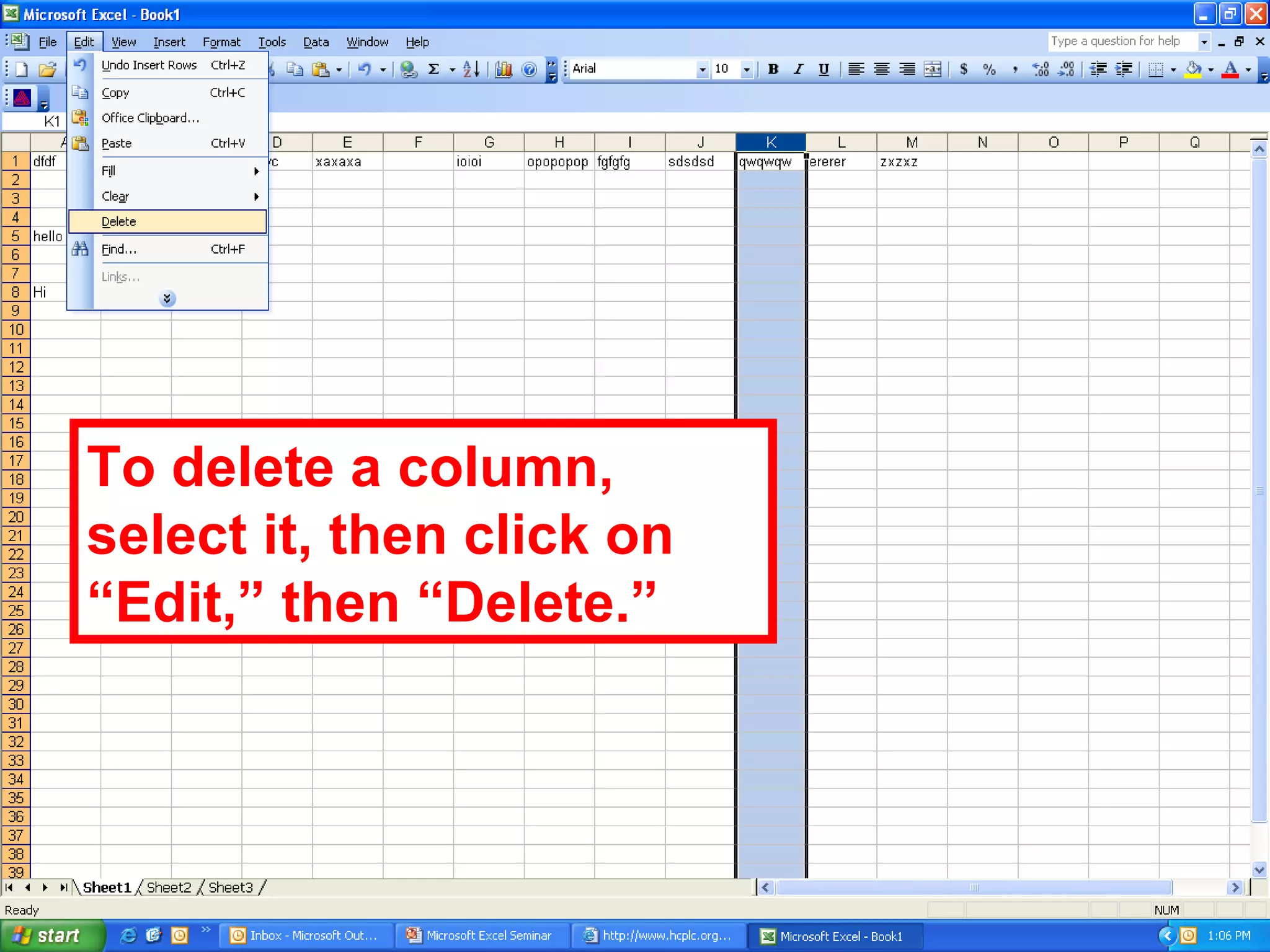Choose Find... in the Edit menu
The height and width of the screenshot is (952, 1270).
coord(168,249)
